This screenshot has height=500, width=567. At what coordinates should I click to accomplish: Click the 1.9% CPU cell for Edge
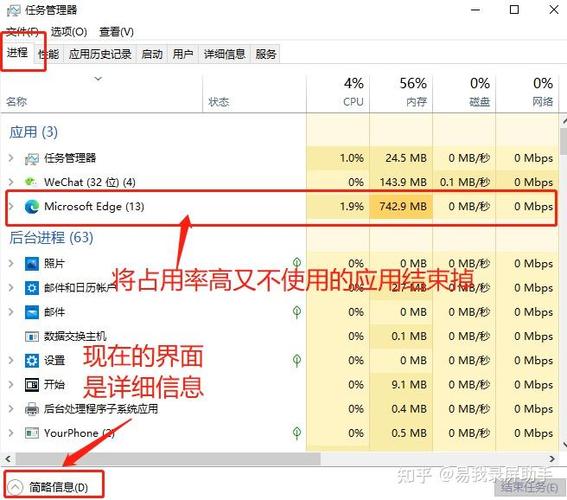338,206
